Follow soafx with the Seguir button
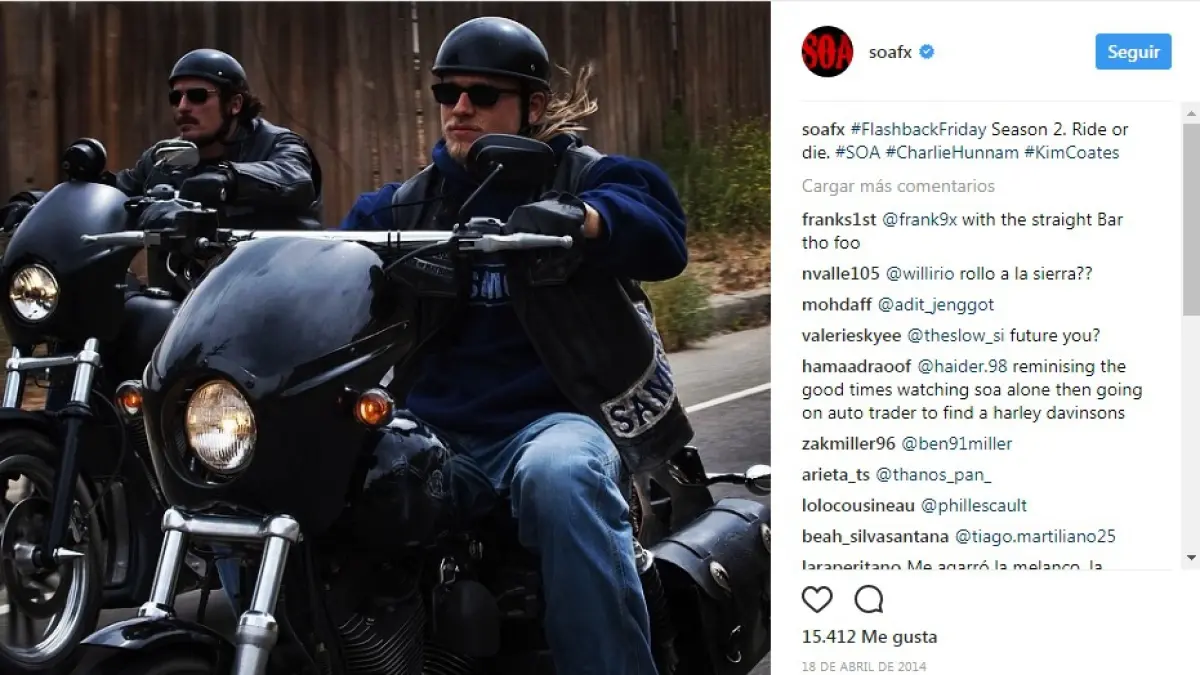Viewport: 1200px width, 675px height. [1133, 52]
